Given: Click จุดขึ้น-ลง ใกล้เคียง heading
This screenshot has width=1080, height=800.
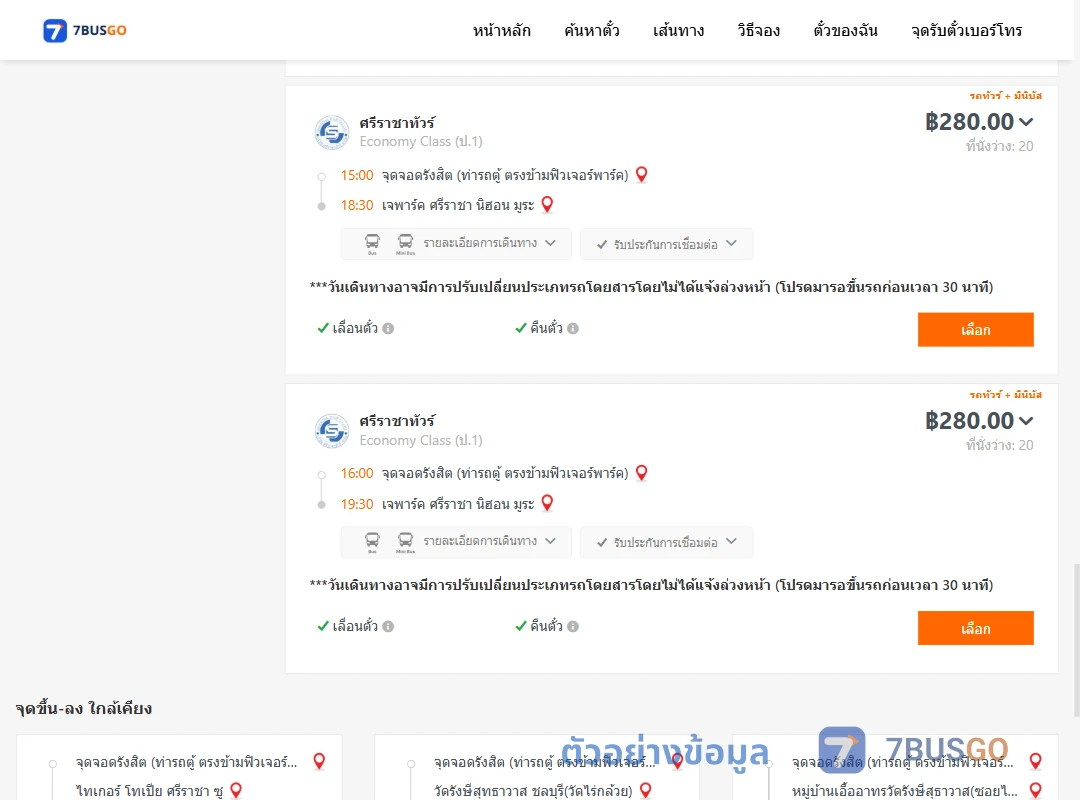Looking at the screenshot, I should pos(83,708).
